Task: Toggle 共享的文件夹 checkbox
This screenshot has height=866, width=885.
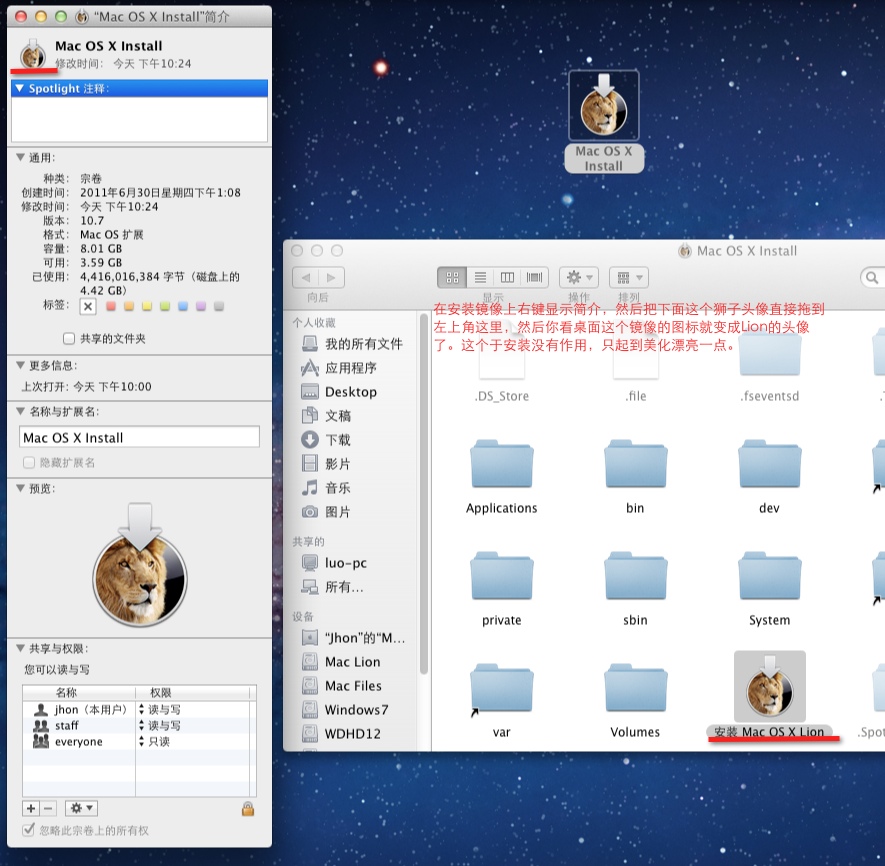Action: (x=69, y=338)
